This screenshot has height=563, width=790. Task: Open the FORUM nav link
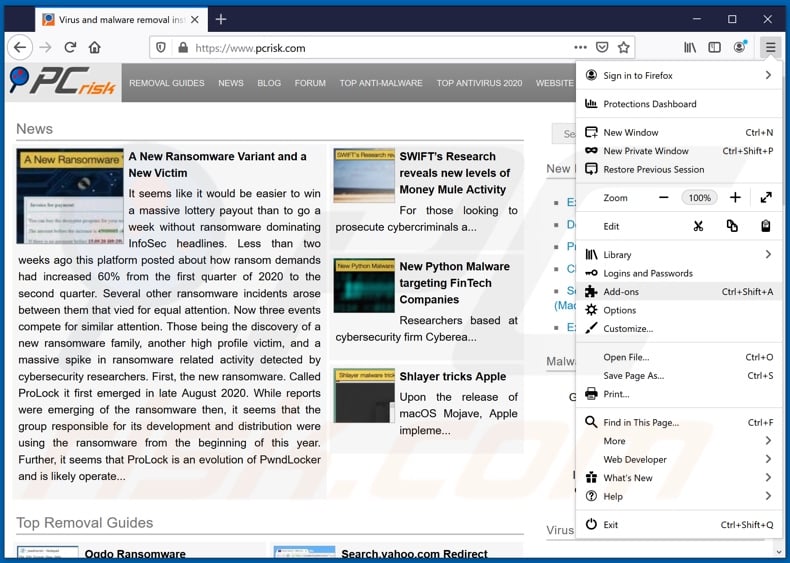tap(310, 83)
